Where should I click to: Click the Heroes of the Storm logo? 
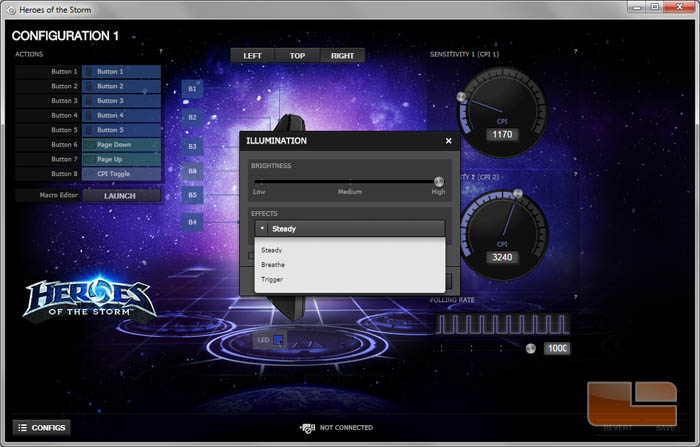pos(89,299)
